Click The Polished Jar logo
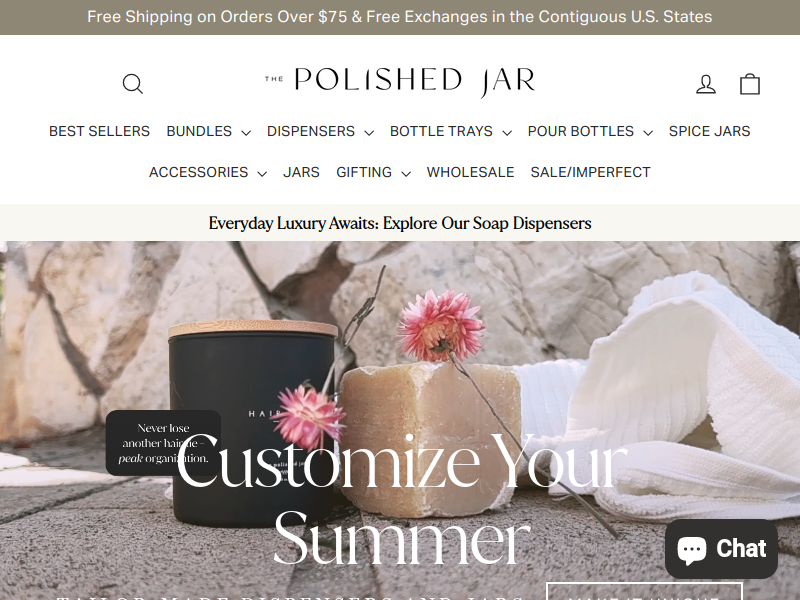This screenshot has height=600, width=800. point(399,81)
